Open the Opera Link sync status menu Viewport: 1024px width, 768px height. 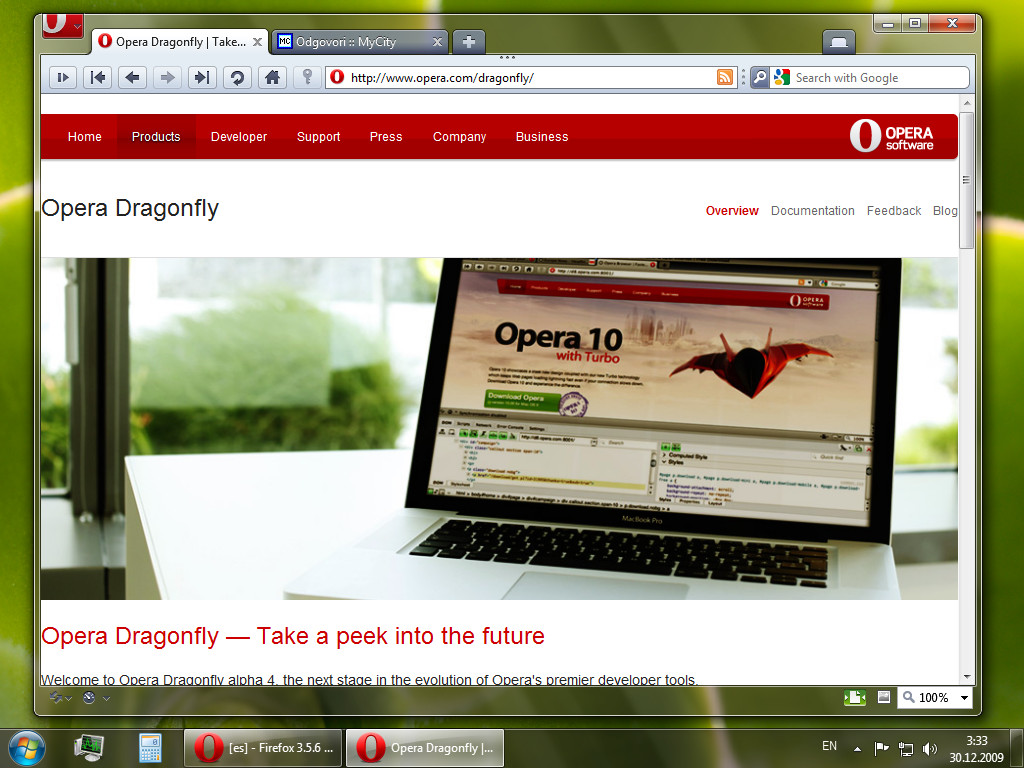[x=61, y=697]
